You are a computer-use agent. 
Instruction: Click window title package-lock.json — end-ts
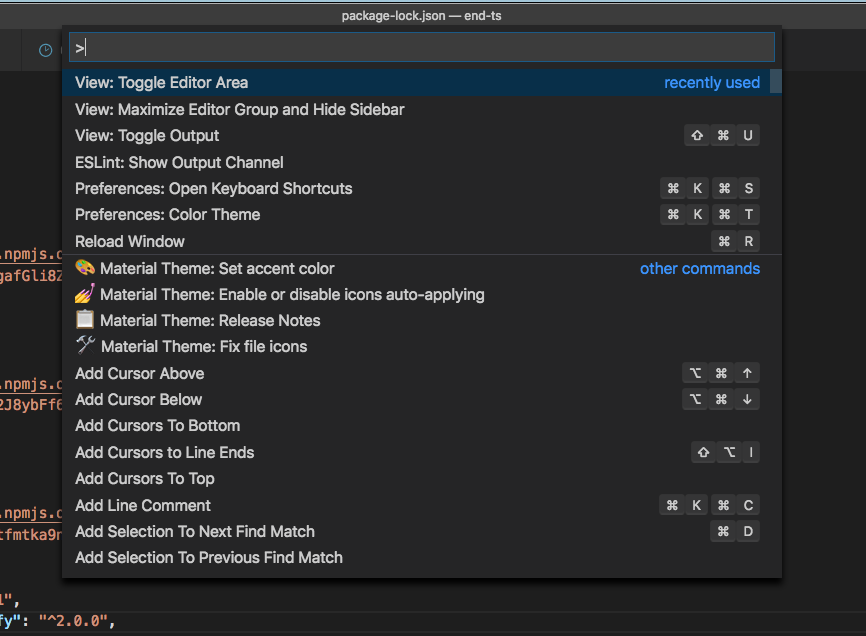(421, 15)
